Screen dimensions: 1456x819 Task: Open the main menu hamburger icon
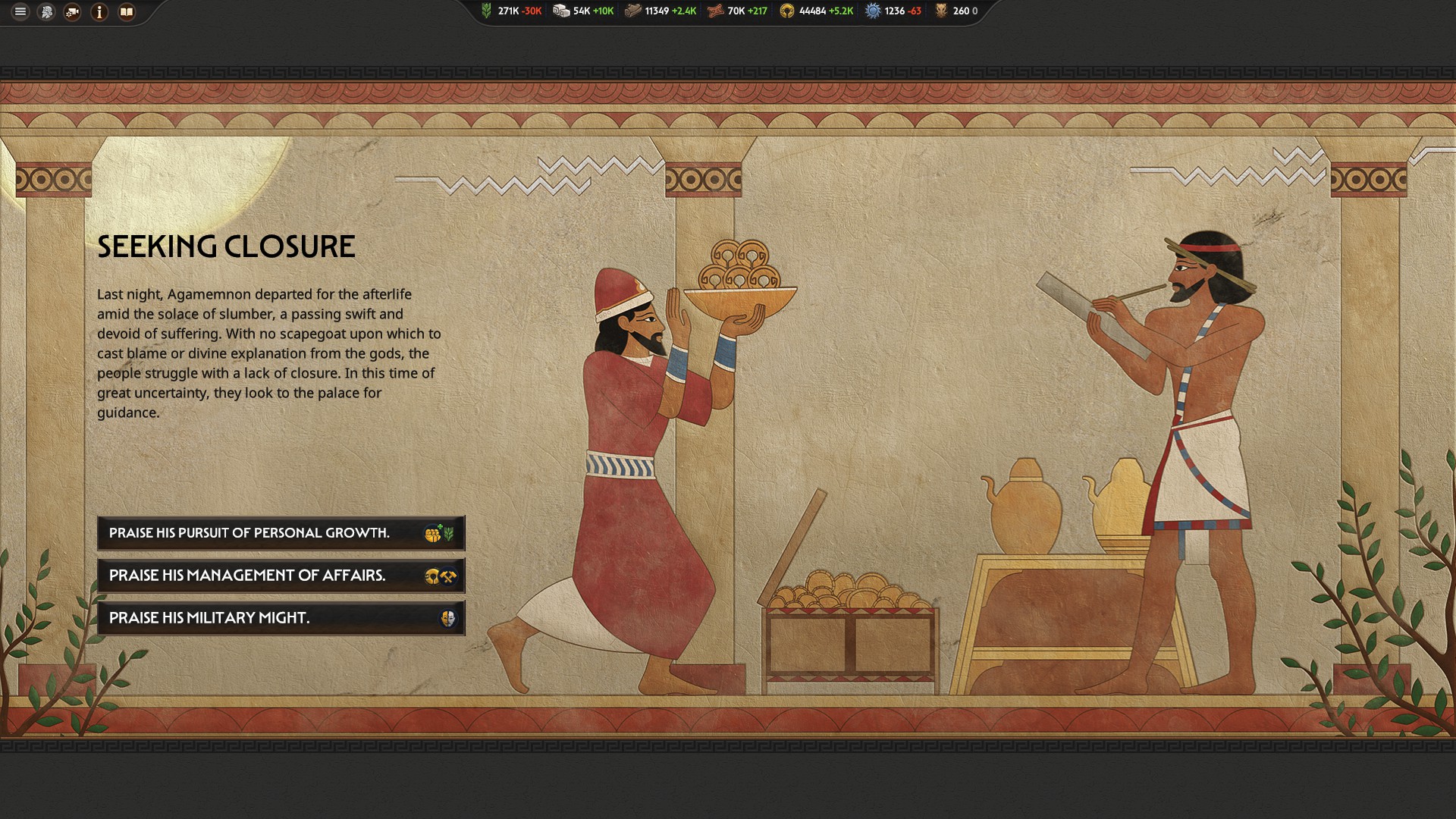pyautogui.click(x=20, y=11)
